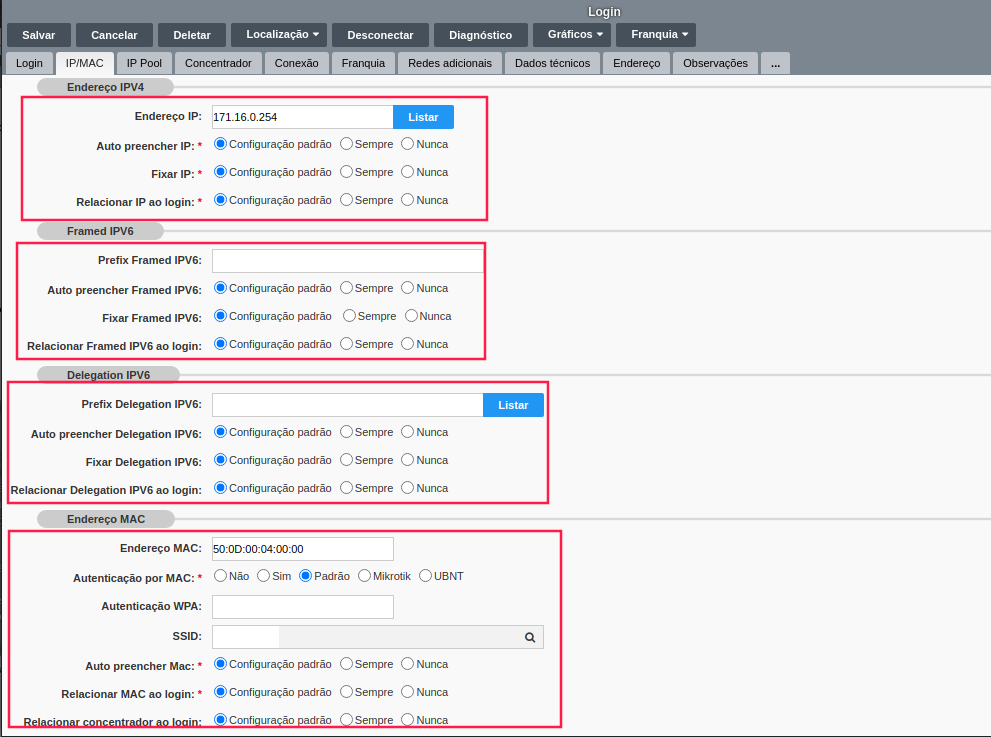The width and height of the screenshot is (991, 737).
Task: Click the Desconectar button
Action: (380, 35)
